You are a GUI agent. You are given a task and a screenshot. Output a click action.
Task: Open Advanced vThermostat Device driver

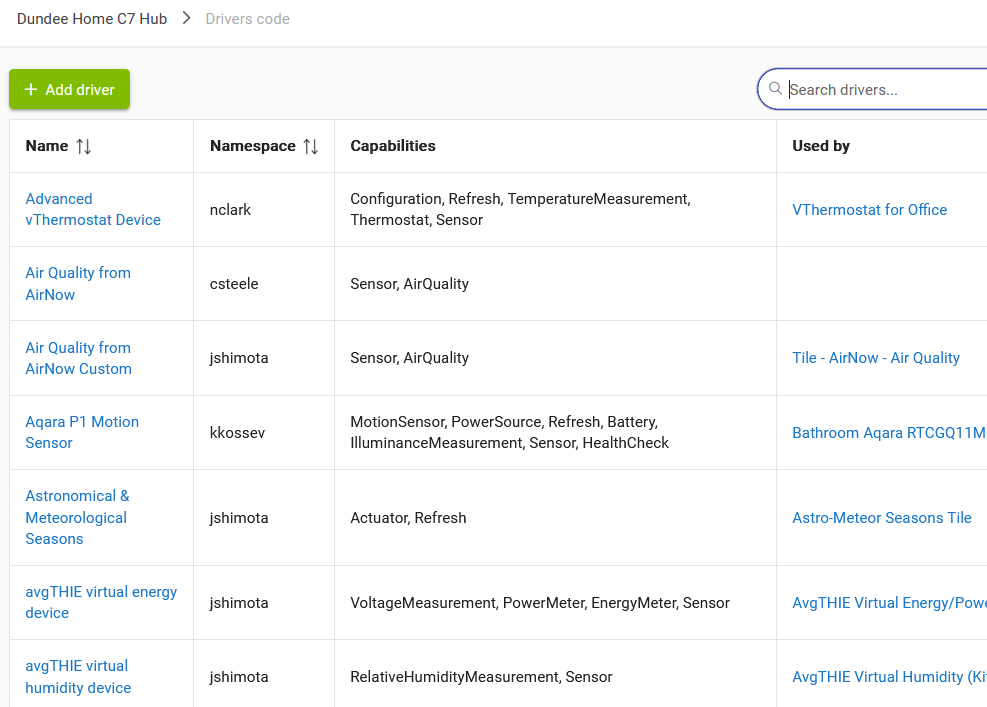[x=93, y=209]
